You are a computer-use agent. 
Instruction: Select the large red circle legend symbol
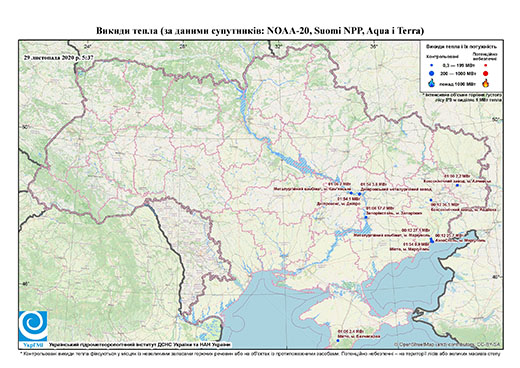486,73
